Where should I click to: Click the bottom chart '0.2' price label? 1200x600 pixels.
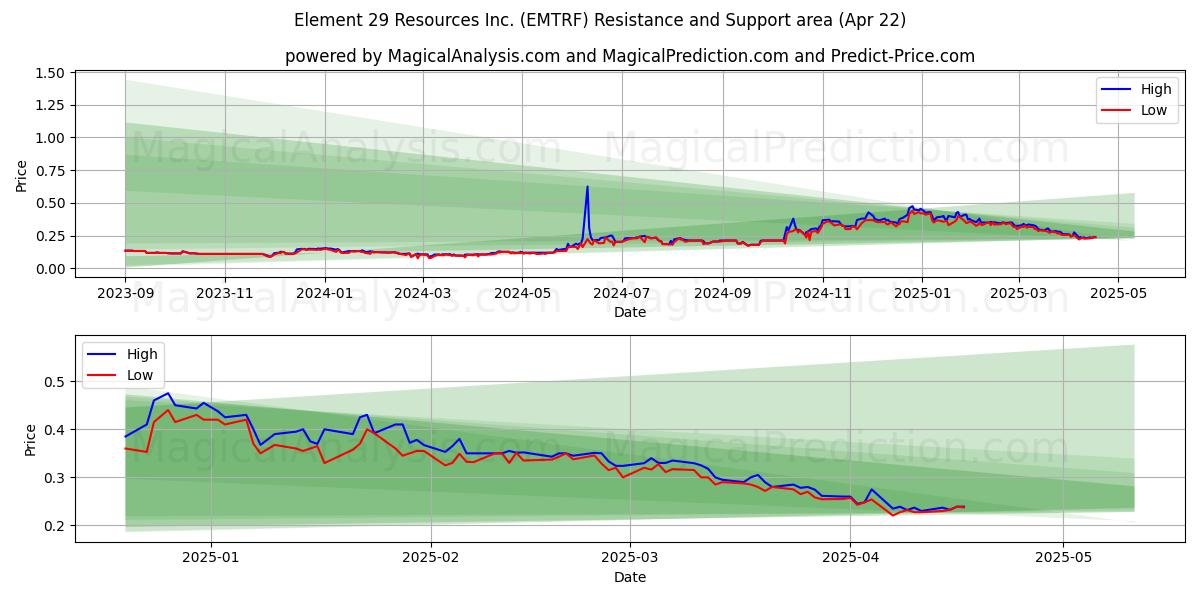click(x=53, y=526)
